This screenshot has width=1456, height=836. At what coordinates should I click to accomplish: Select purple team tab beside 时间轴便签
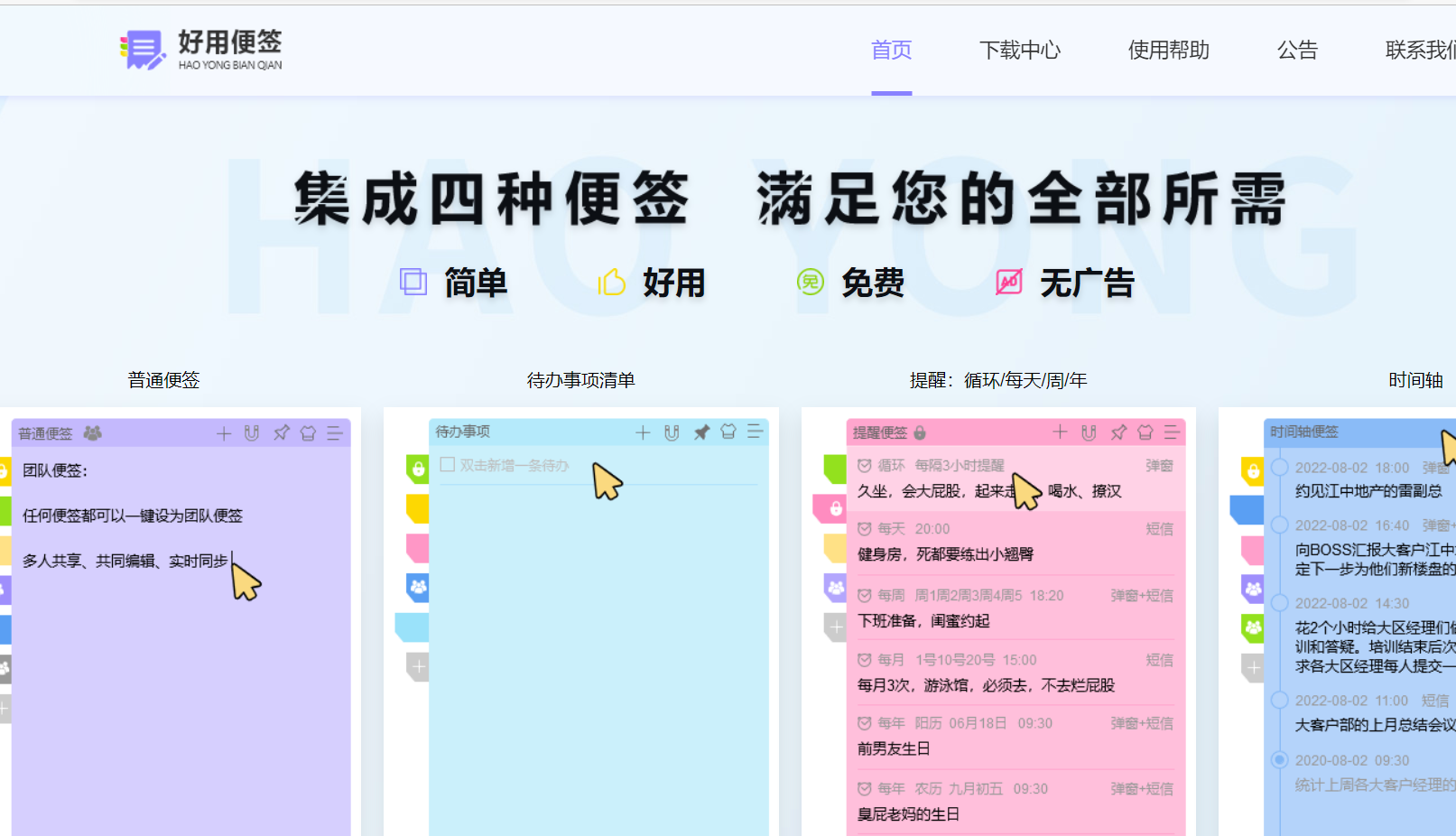(x=1253, y=590)
